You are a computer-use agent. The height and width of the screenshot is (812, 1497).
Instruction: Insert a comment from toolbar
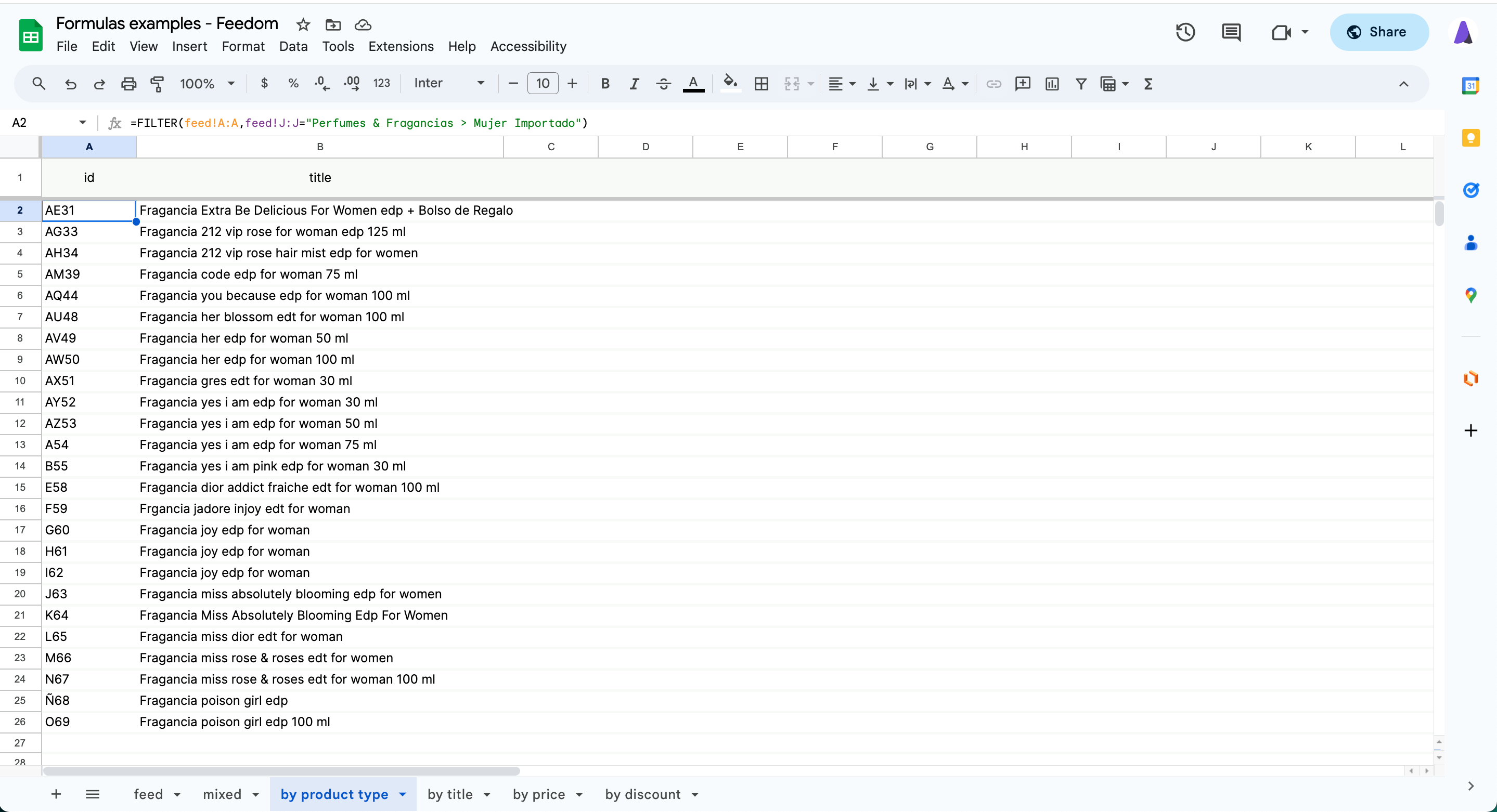[1023, 84]
